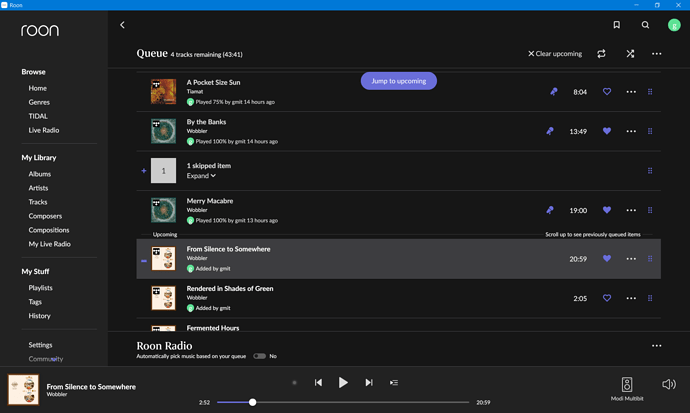Click lyrics microphone icon for A Pocket Size Sun
This screenshot has width=690, height=413.
[x=554, y=91]
